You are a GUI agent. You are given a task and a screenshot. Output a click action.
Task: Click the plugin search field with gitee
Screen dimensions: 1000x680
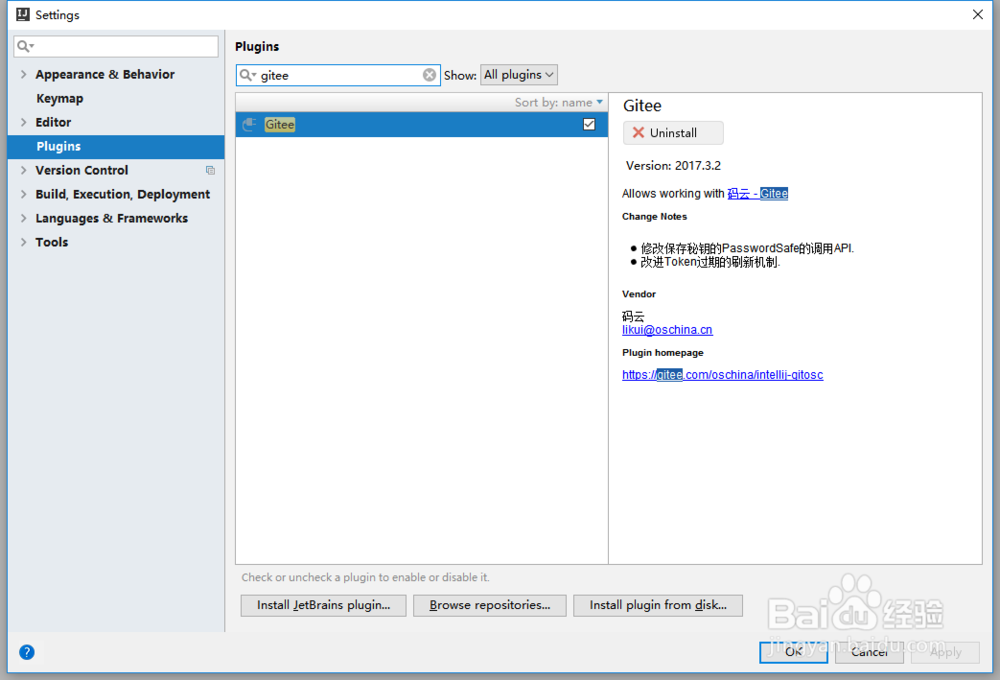[x=338, y=75]
